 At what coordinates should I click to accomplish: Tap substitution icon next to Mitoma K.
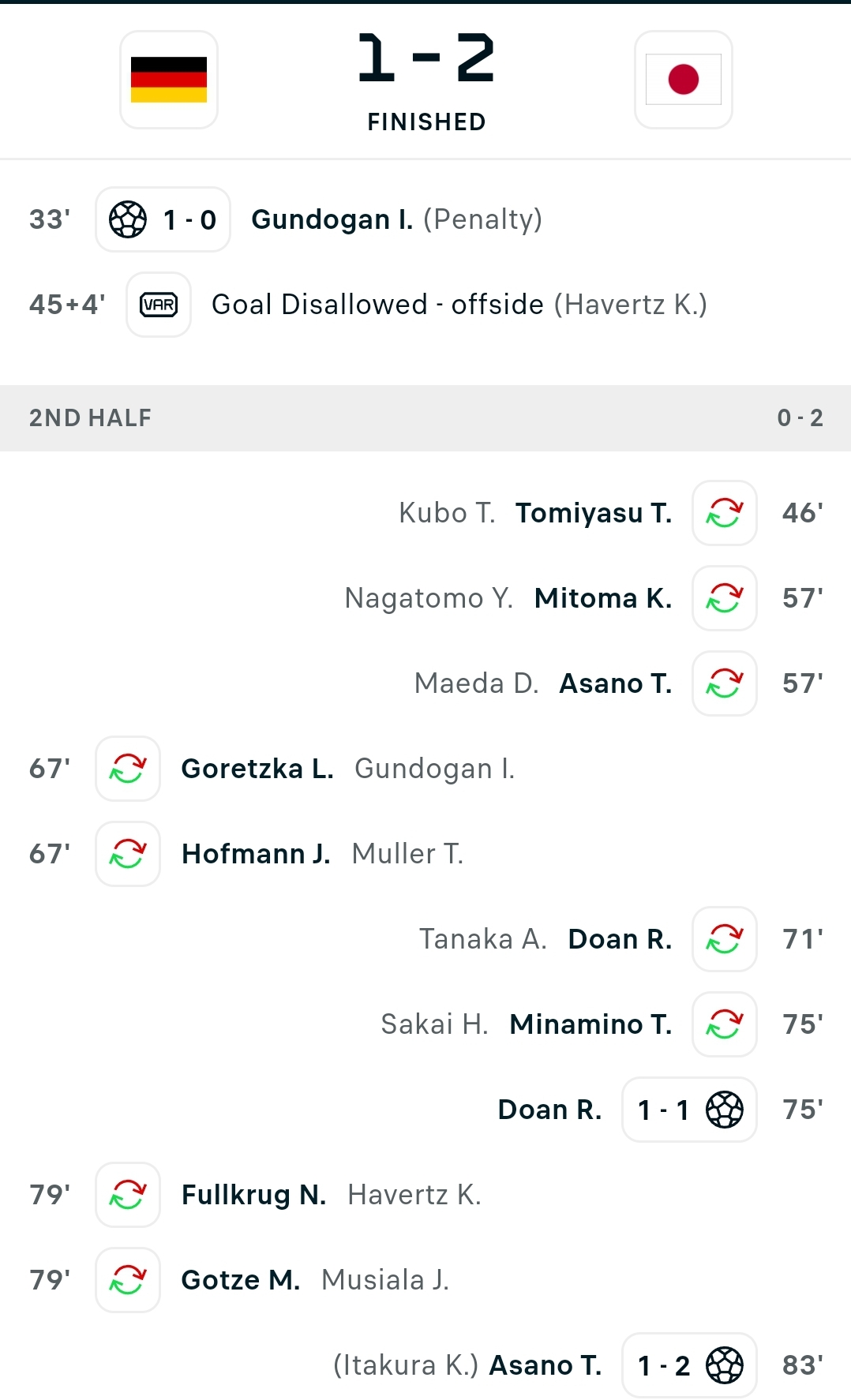click(x=725, y=598)
